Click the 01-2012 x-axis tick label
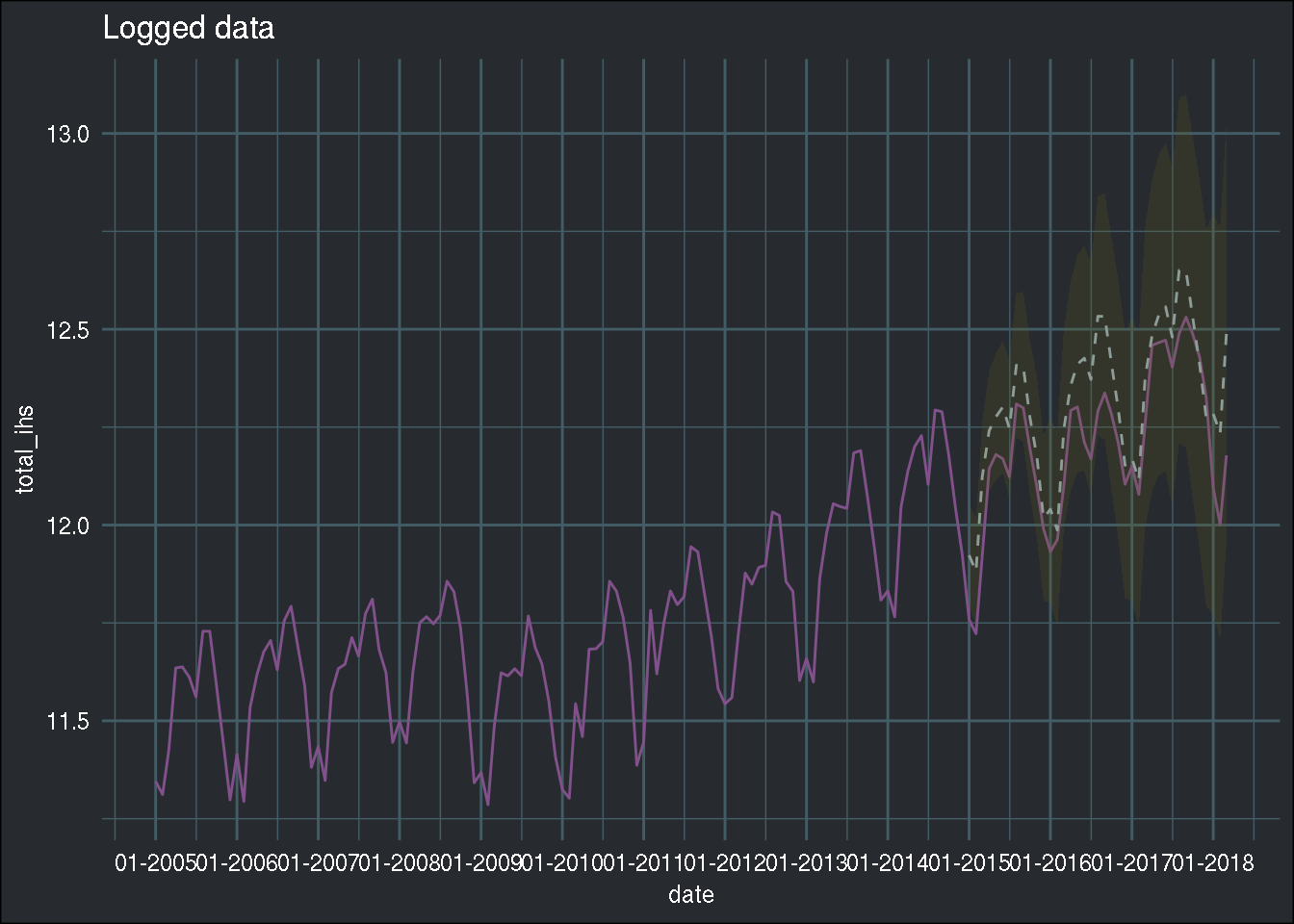Screen dimensions: 1294x924 point(725,863)
